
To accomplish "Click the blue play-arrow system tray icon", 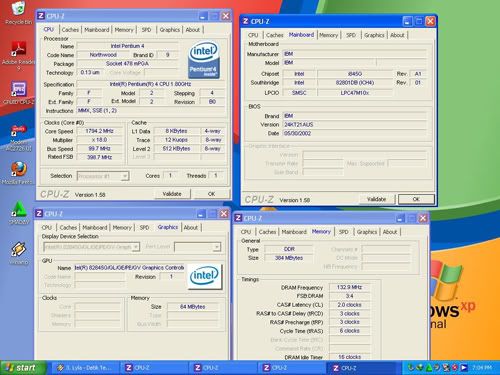I will tap(463, 368).
